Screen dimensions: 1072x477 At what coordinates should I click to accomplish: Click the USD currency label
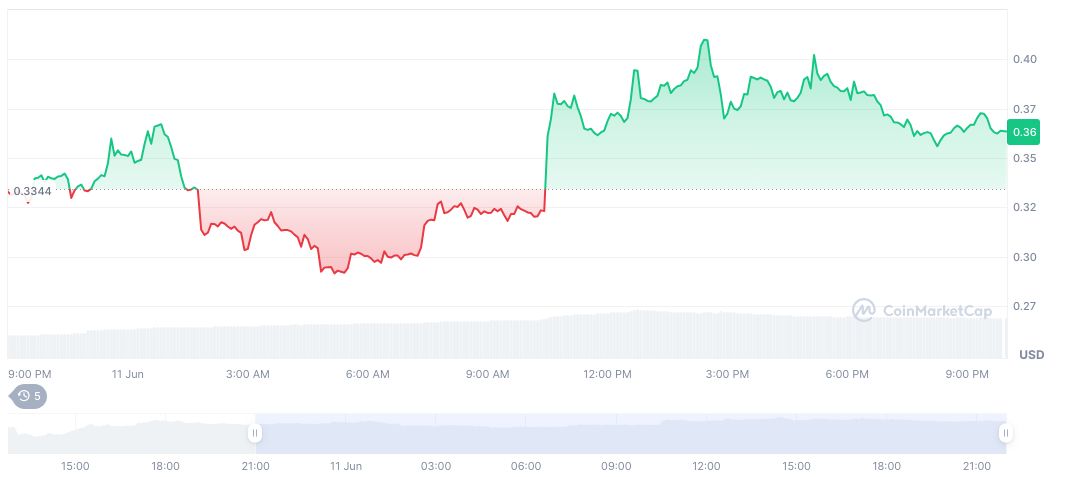(x=1031, y=355)
